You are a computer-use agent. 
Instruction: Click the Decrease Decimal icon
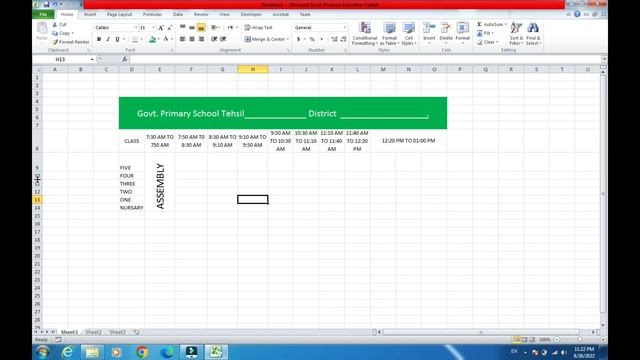click(x=343, y=39)
